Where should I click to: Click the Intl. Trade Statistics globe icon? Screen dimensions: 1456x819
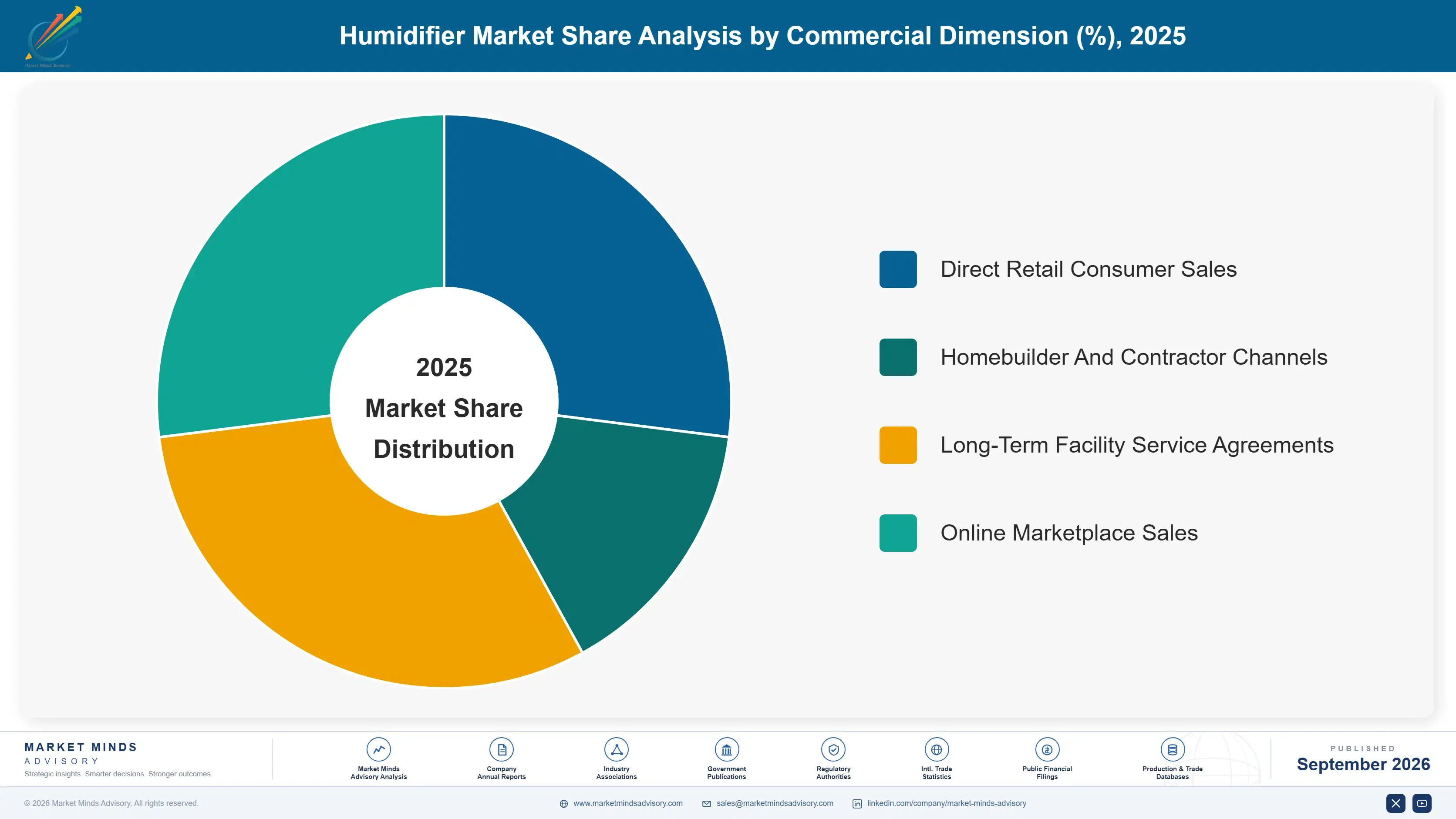(x=937, y=749)
